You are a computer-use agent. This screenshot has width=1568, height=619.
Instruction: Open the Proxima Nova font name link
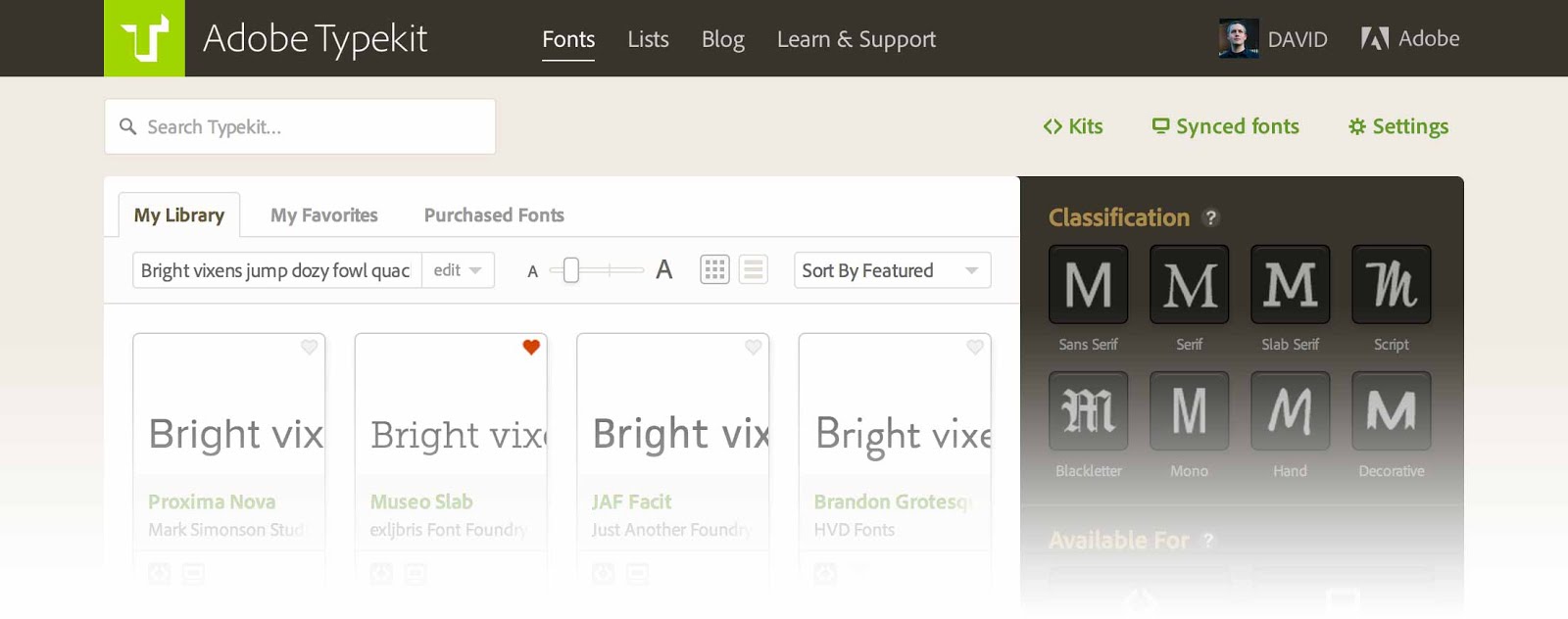point(212,501)
